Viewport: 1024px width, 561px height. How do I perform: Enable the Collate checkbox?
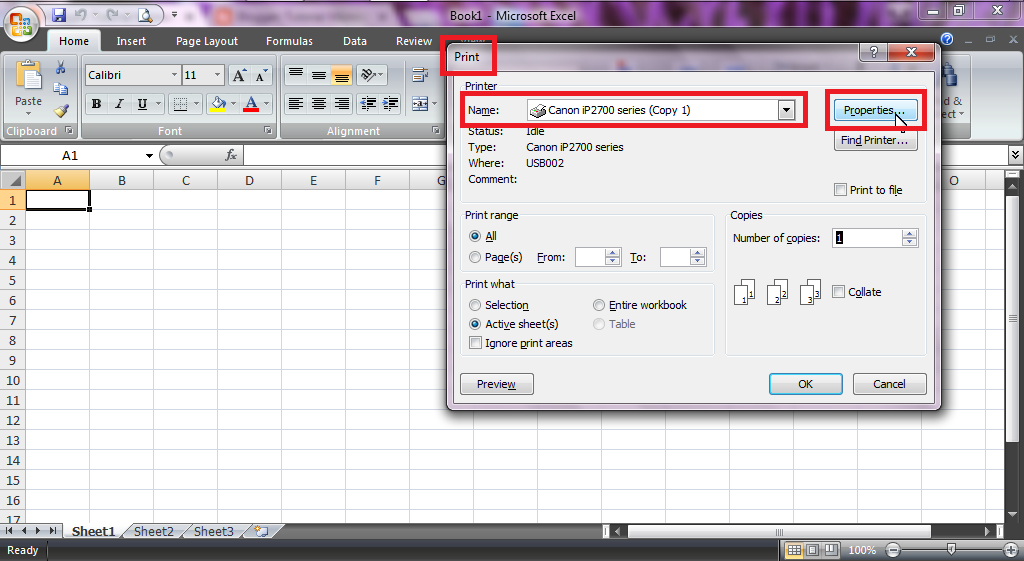pyautogui.click(x=839, y=292)
